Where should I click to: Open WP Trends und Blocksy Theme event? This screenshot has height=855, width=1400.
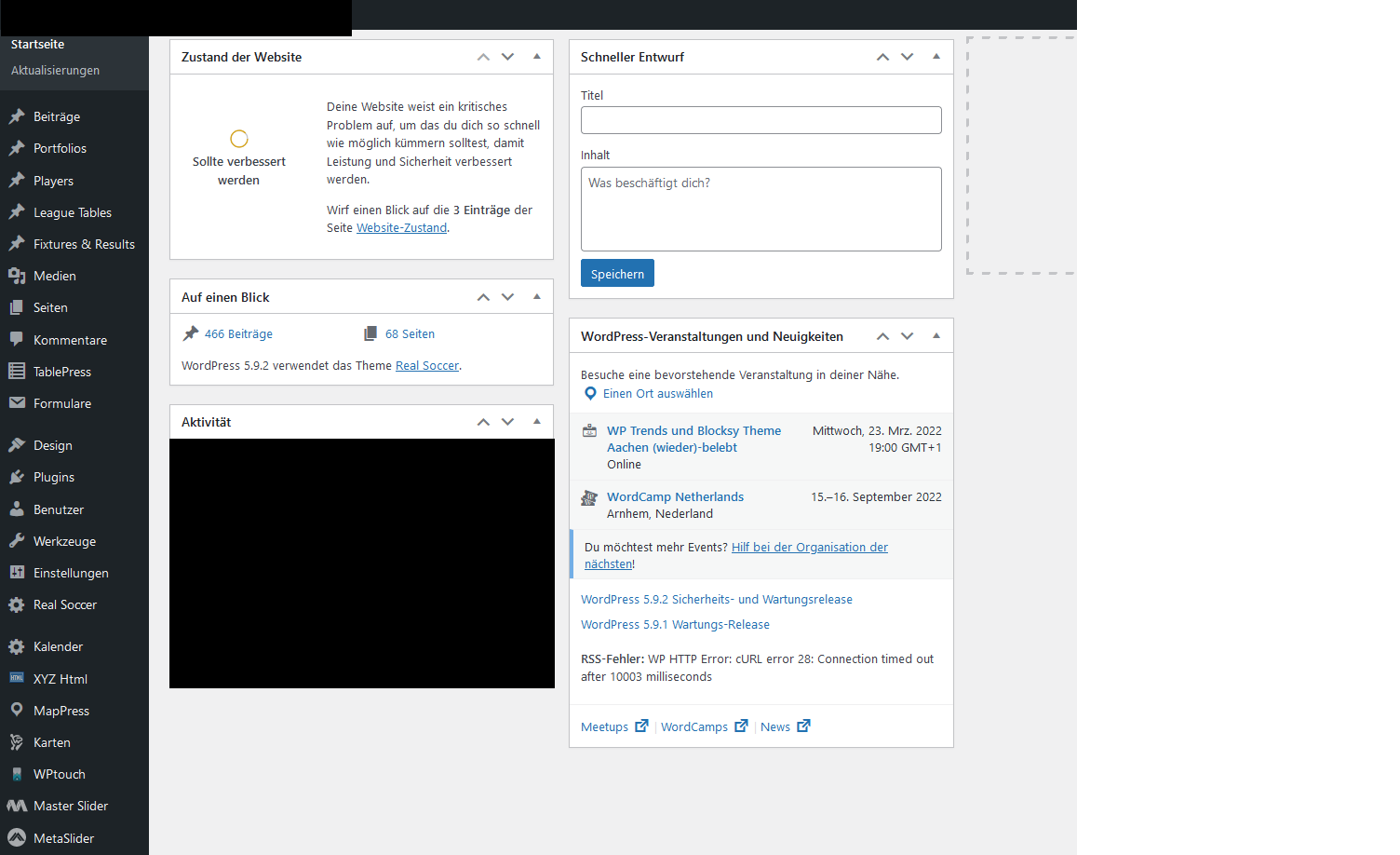[x=693, y=440]
